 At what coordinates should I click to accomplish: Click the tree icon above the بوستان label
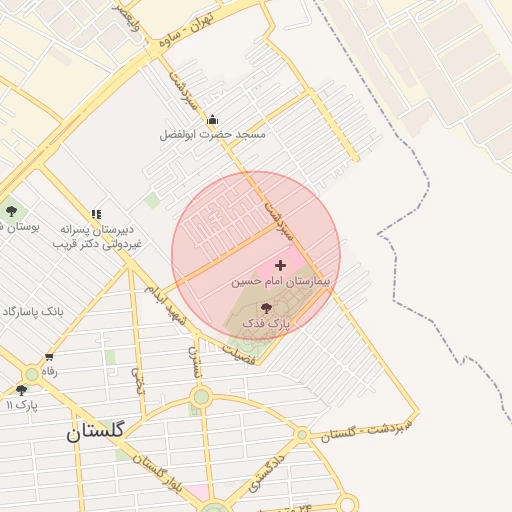click(x=12, y=211)
